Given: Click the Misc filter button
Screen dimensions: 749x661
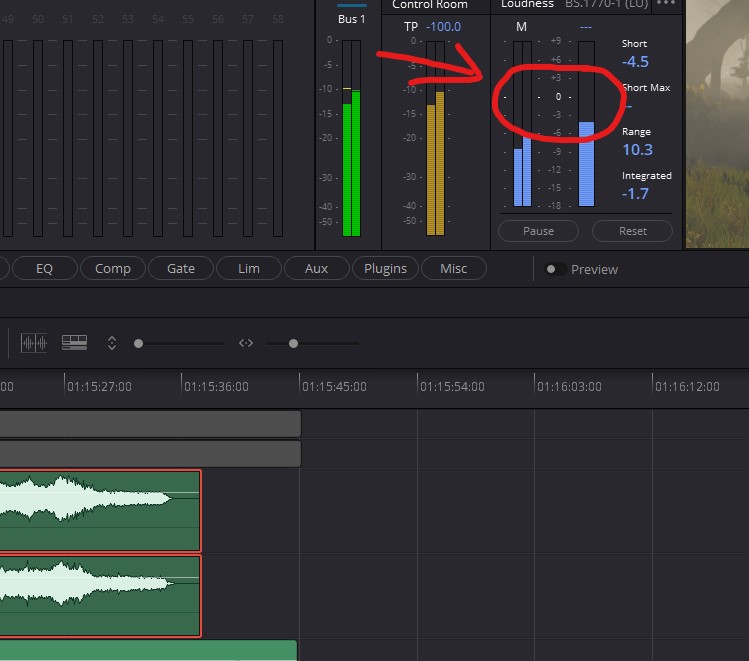Looking at the screenshot, I should click(453, 268).
